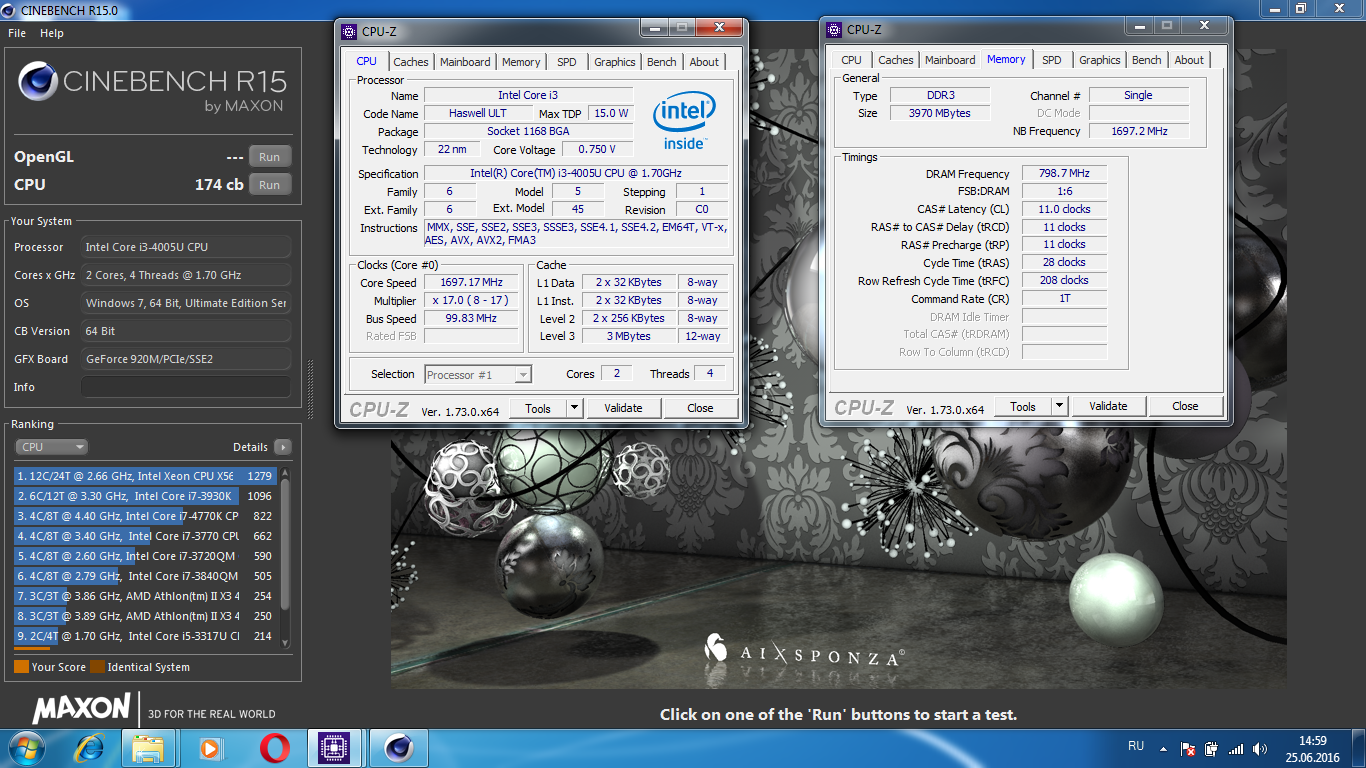This screenshot has width=1366, height=768.
Task: Open About tab in left CPU-Z window
Action: (x=704, y=62)
